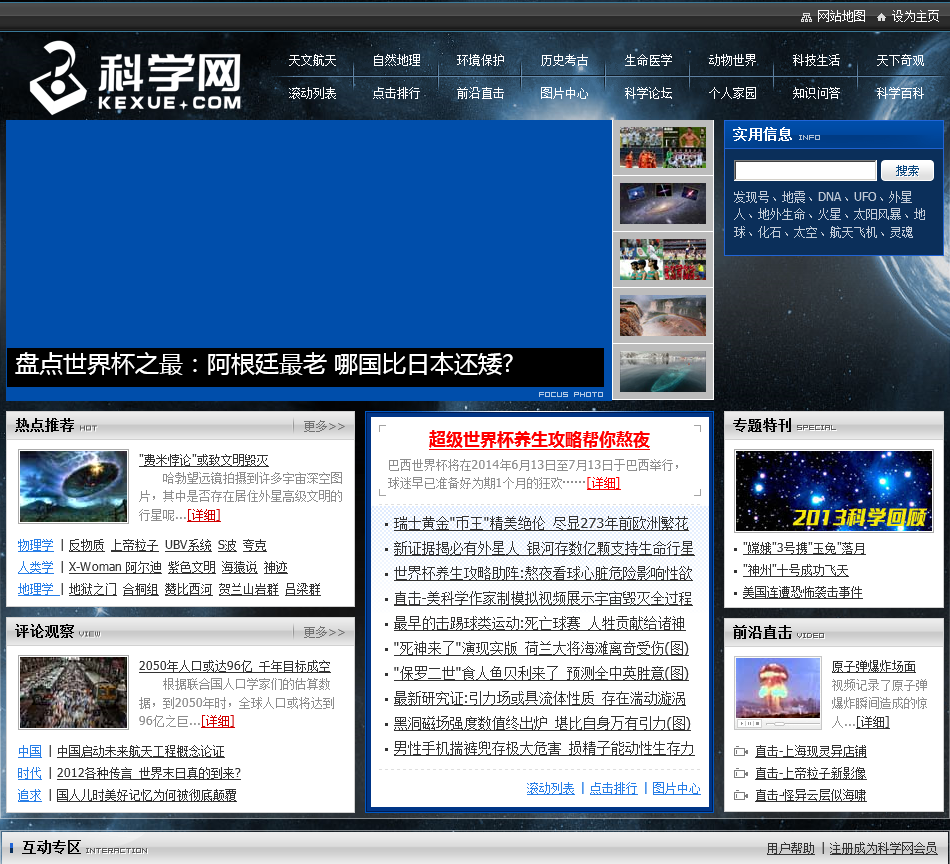Open the 自然地理 navigation item
This screenshot has width=950, height=864.
(x=396, y=60)
